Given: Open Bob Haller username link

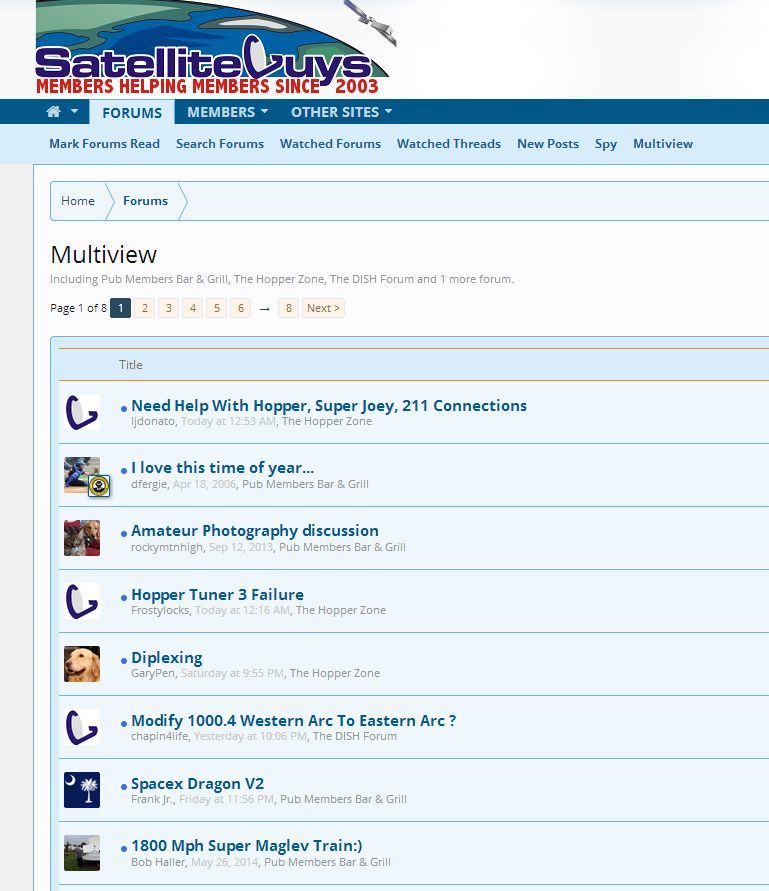Looking at the screenshot, I should 158,862.
